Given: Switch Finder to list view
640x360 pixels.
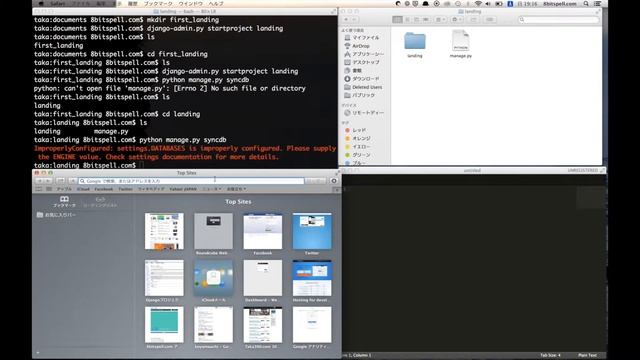Looking at the screenshot, I should (407, 20).
